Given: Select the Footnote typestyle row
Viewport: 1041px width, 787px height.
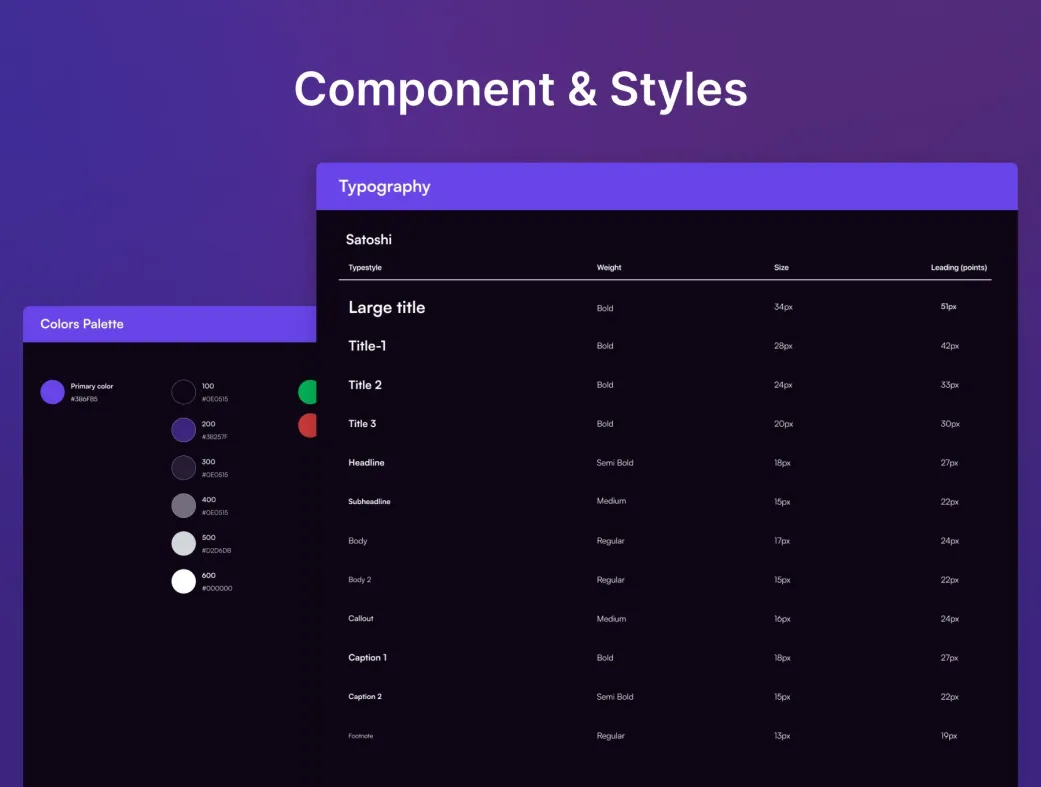Looking at the screenshot, I should [665, 736].
